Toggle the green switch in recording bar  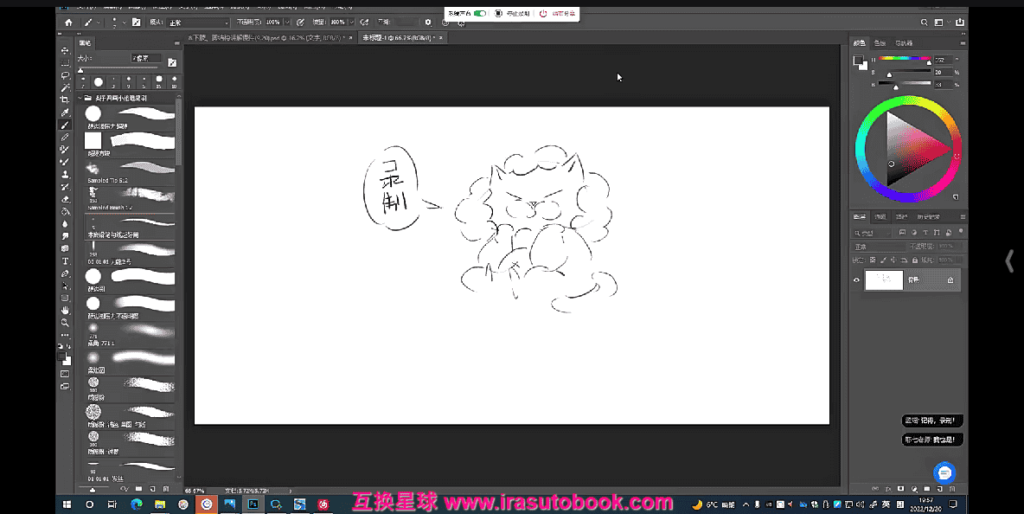[x=480, y=13]
